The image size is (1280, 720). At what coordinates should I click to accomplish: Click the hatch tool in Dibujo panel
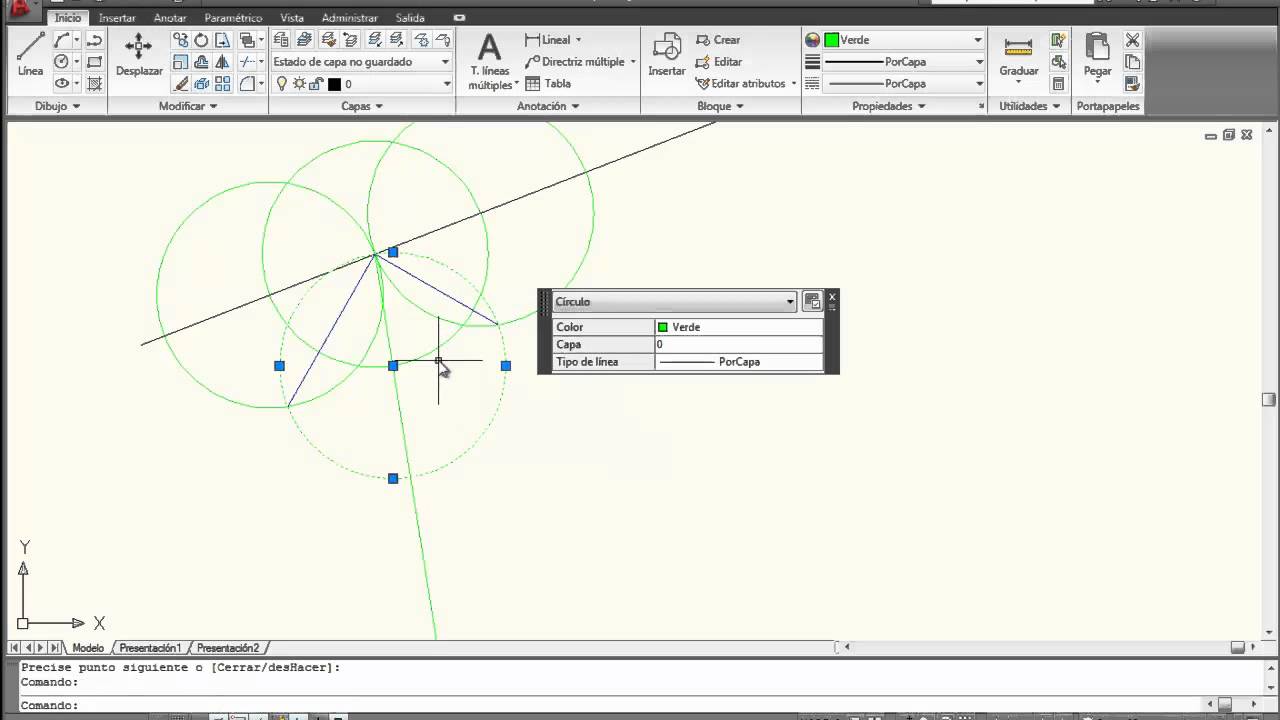tap(94, 84)
